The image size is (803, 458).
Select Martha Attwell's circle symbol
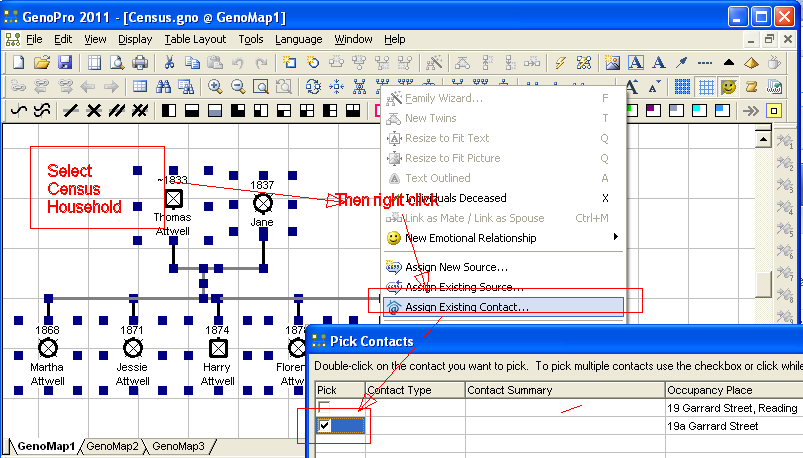[48, 348]
